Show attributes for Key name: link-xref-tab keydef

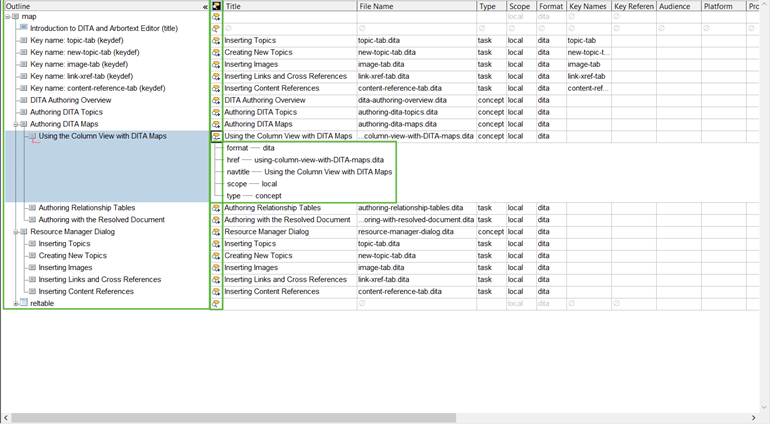216,76
